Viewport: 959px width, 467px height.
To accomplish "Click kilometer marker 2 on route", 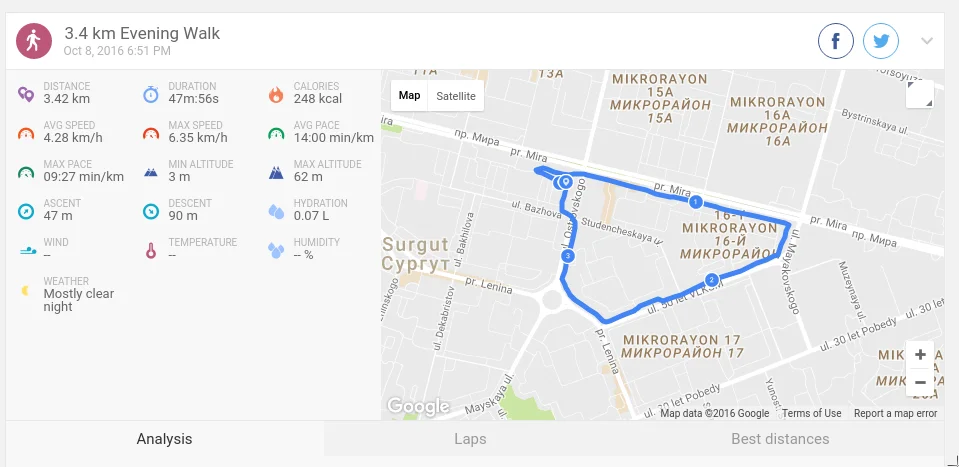I will pos(711,281).
